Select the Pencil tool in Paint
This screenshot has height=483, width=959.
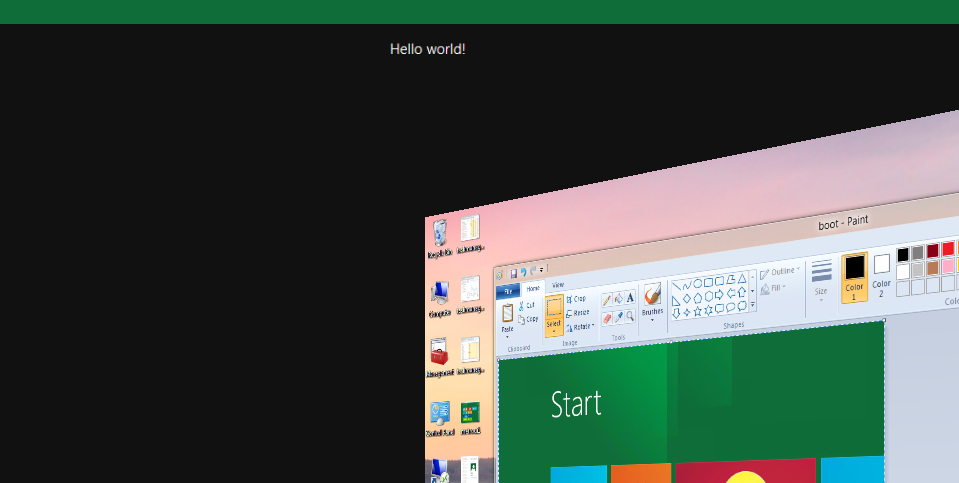pyautogui.click(x=607, y=300)
